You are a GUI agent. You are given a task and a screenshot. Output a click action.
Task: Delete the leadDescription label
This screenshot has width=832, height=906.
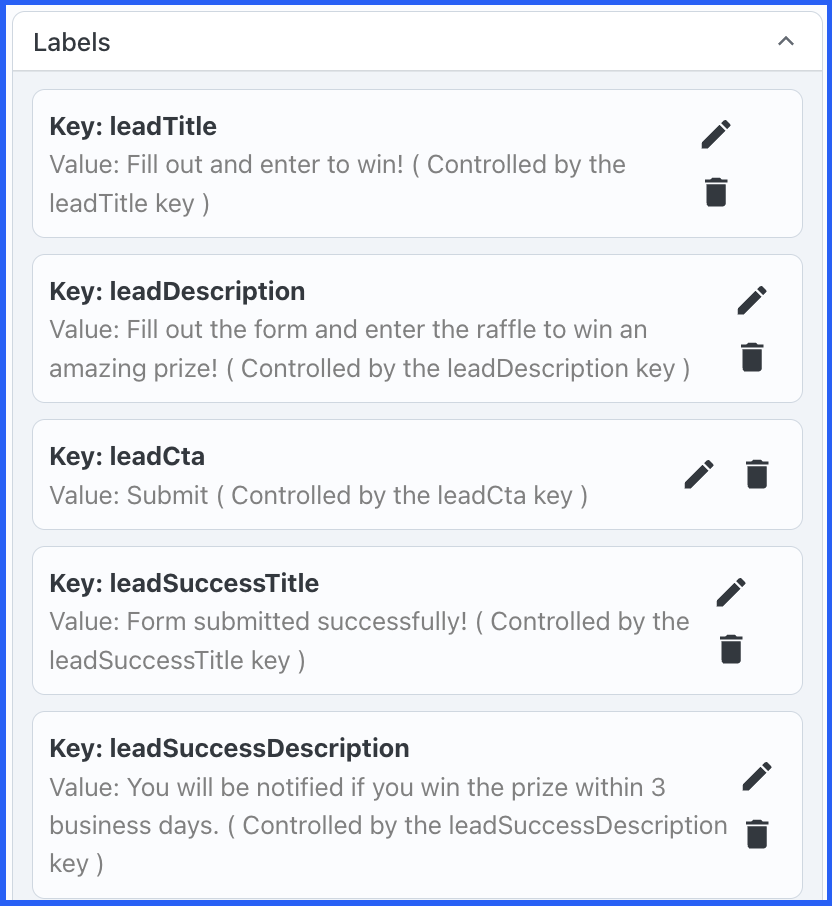pyautogui.click(x=752, y=357)
